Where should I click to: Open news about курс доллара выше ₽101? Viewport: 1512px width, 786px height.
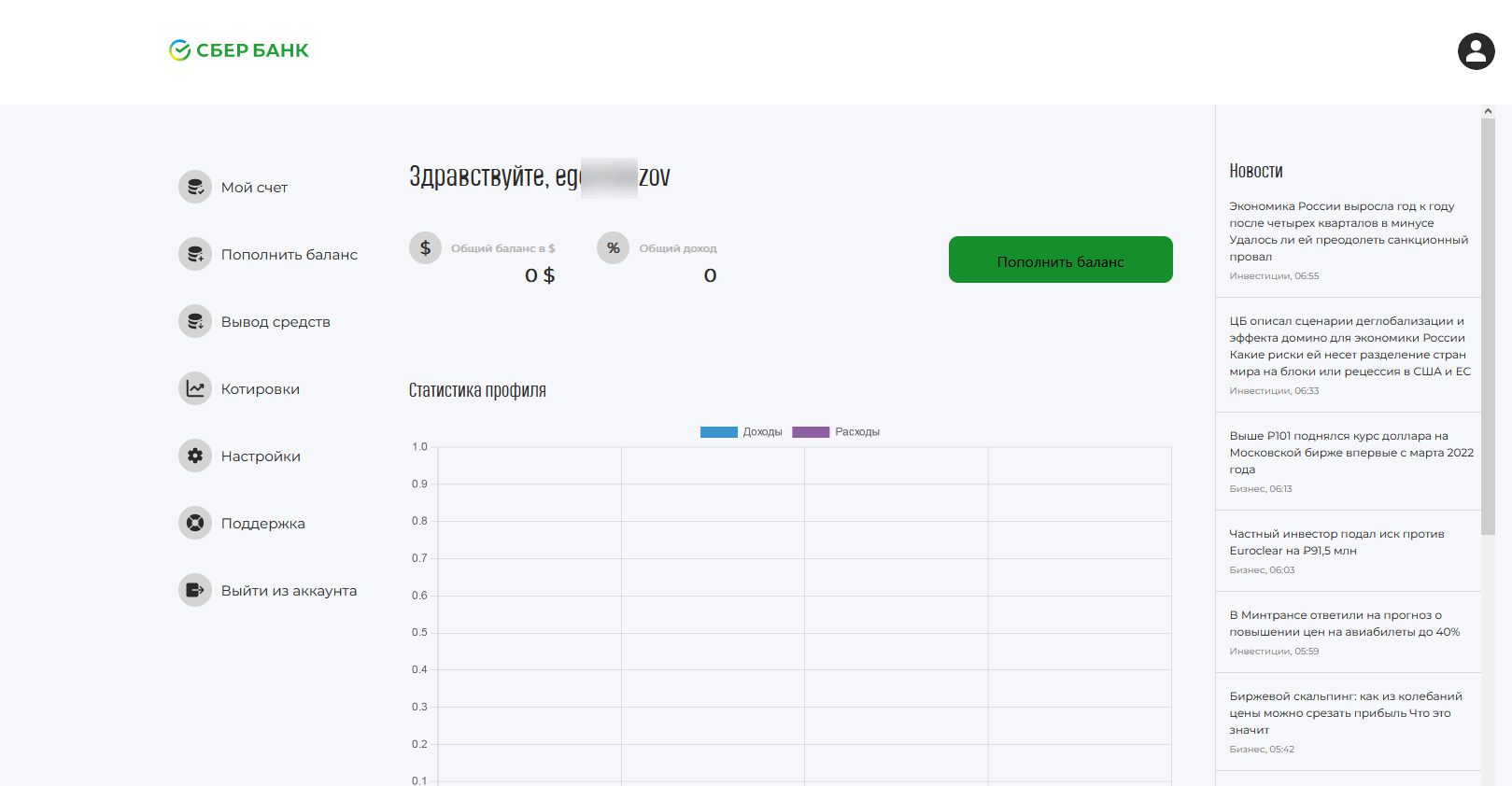(x=1351, y=453)
